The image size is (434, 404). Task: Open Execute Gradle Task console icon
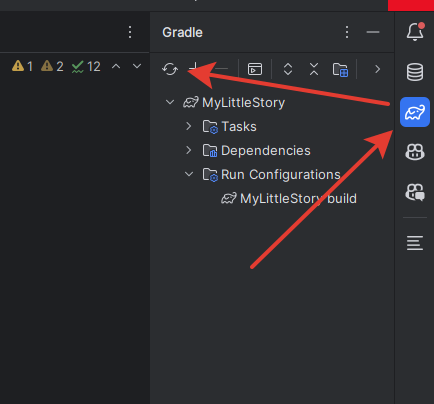coord(255,69)
